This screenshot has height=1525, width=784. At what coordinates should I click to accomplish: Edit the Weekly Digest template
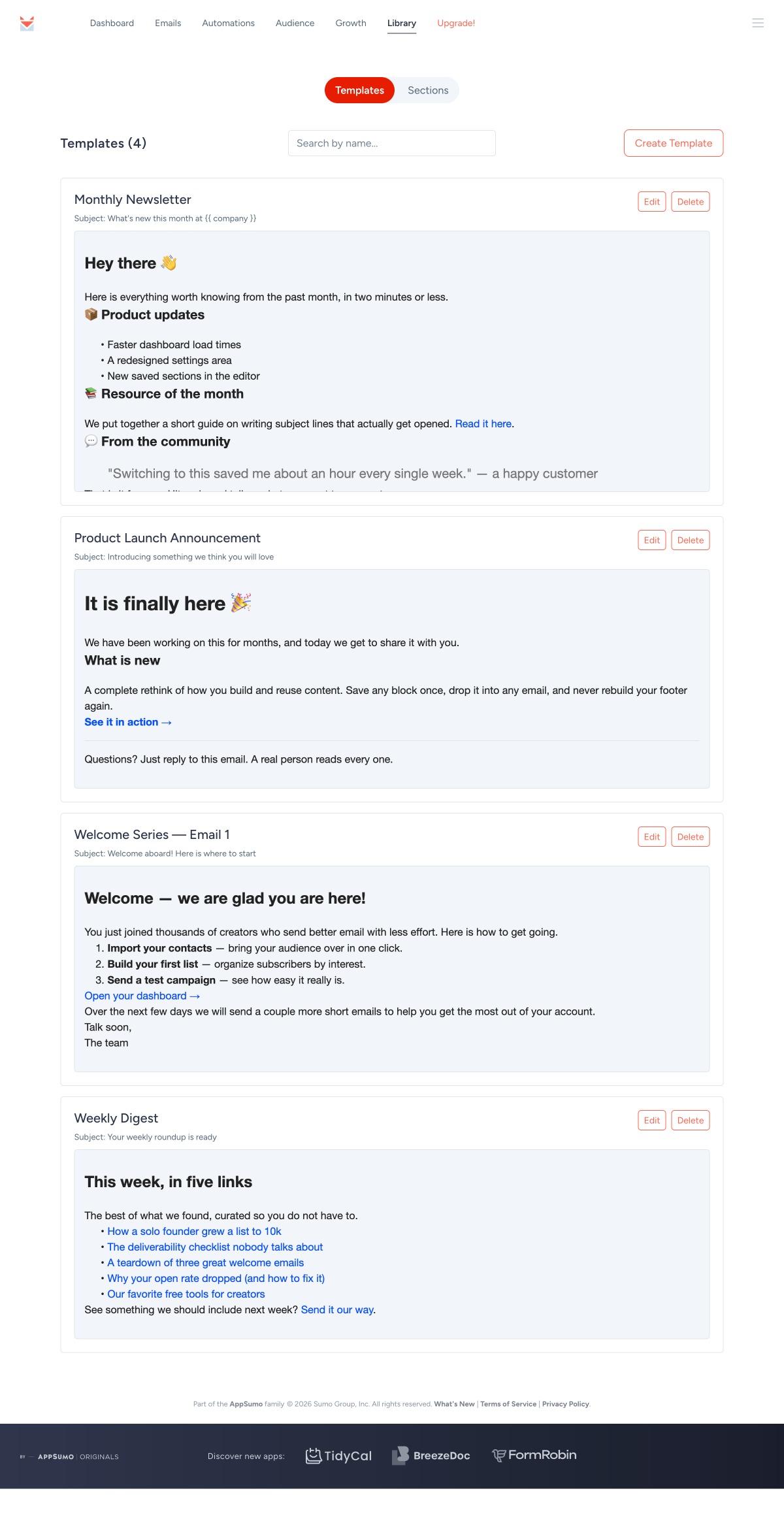coord(652,1121)
